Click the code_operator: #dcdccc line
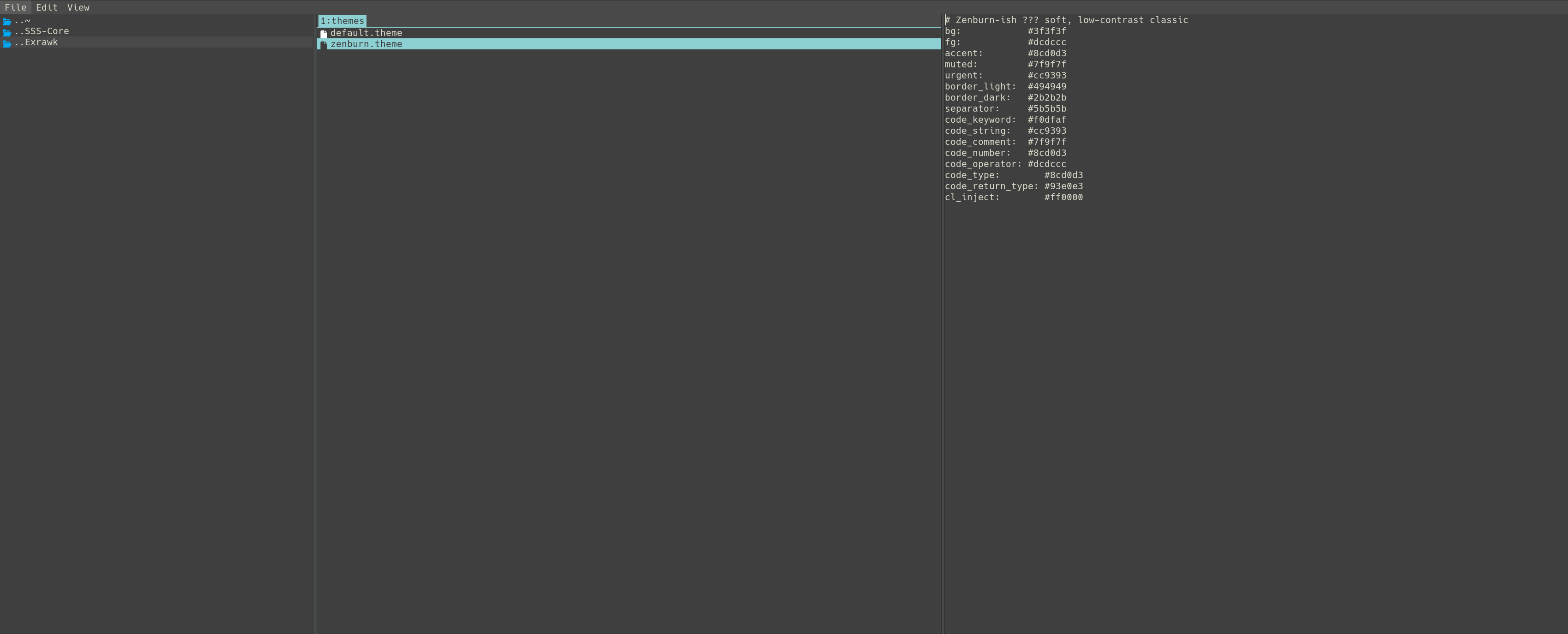The height and width of the screenshot is (634, 1568). point(1005,164)
